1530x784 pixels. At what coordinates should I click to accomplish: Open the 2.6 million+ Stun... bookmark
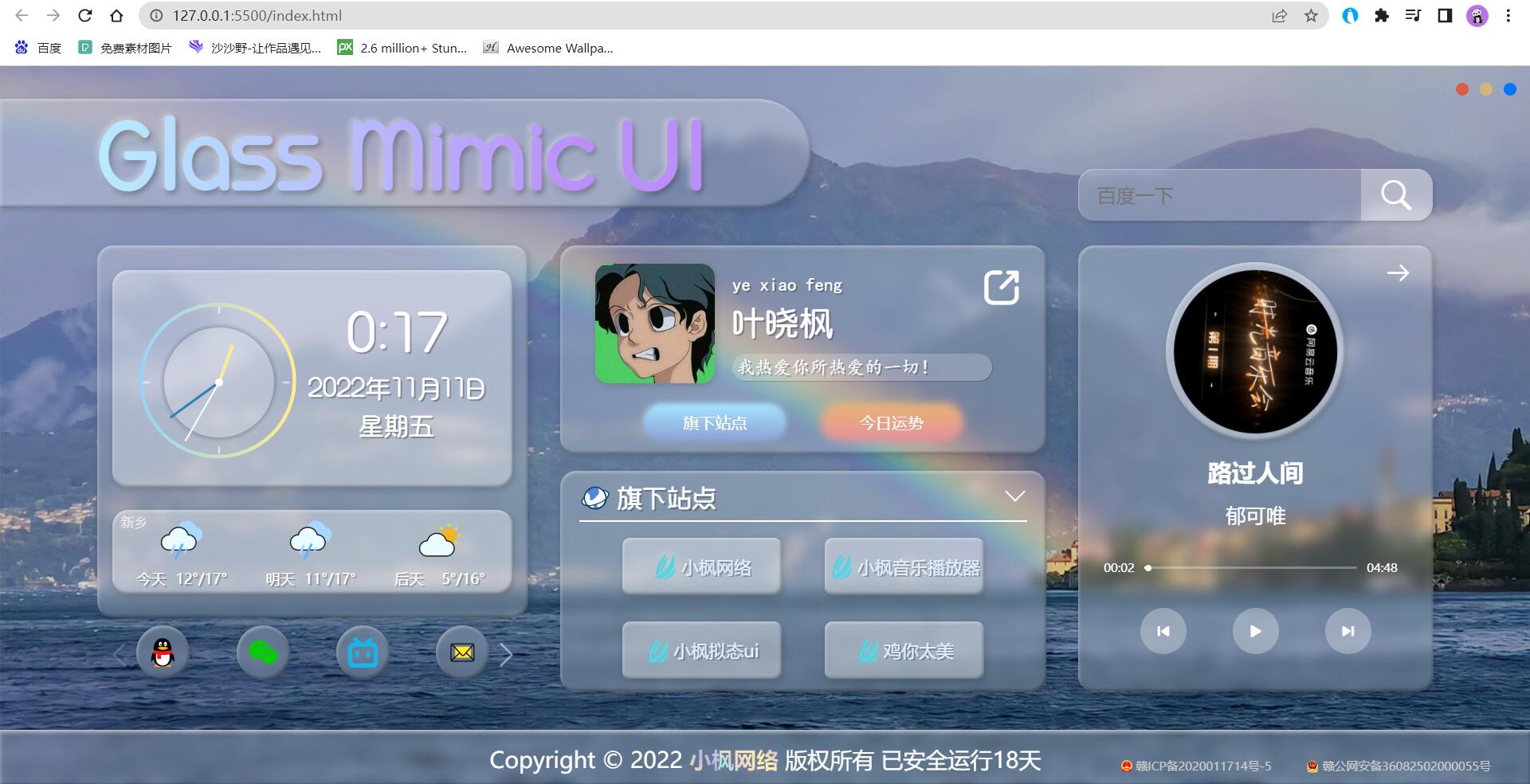pos(402,48)
